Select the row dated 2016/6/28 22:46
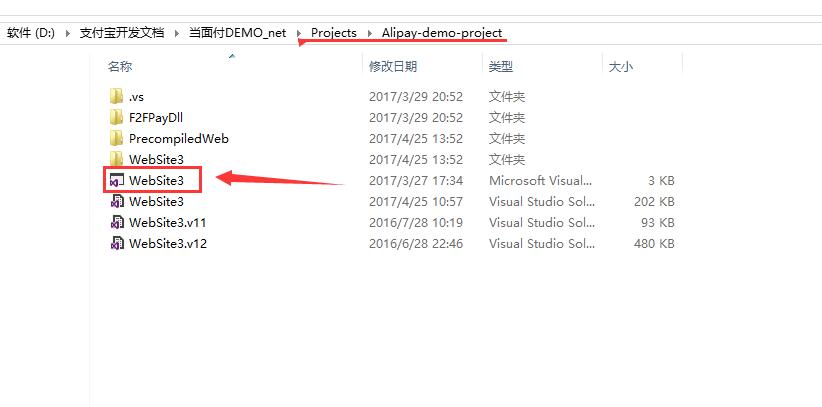822x407 pixels. click(392, 243)
